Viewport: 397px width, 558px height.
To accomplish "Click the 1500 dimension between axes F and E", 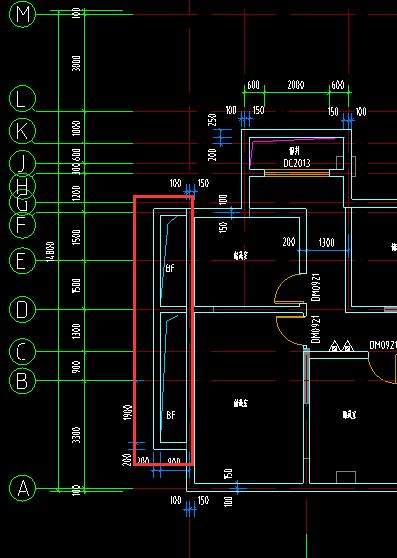I will [76, 237].
